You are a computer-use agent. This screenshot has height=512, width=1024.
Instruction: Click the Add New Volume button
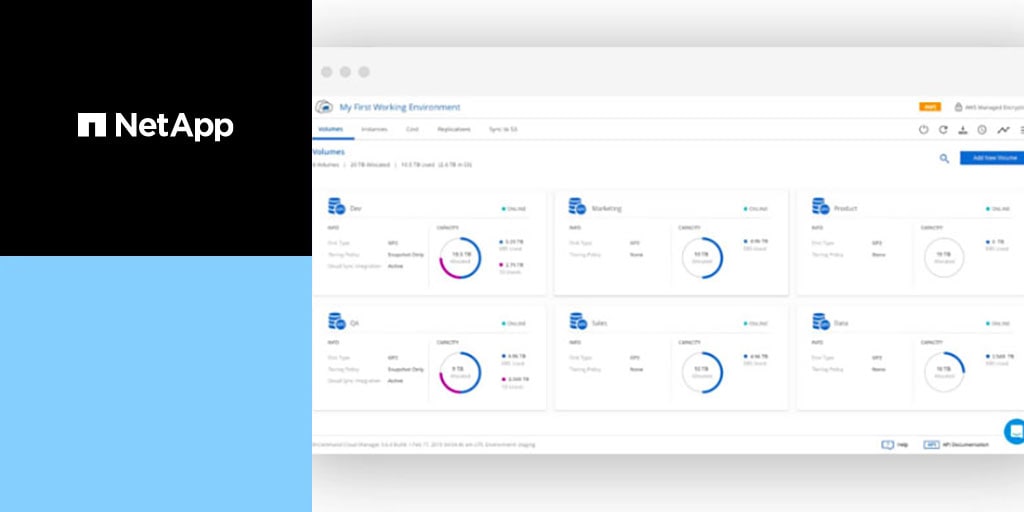point(991,158)
